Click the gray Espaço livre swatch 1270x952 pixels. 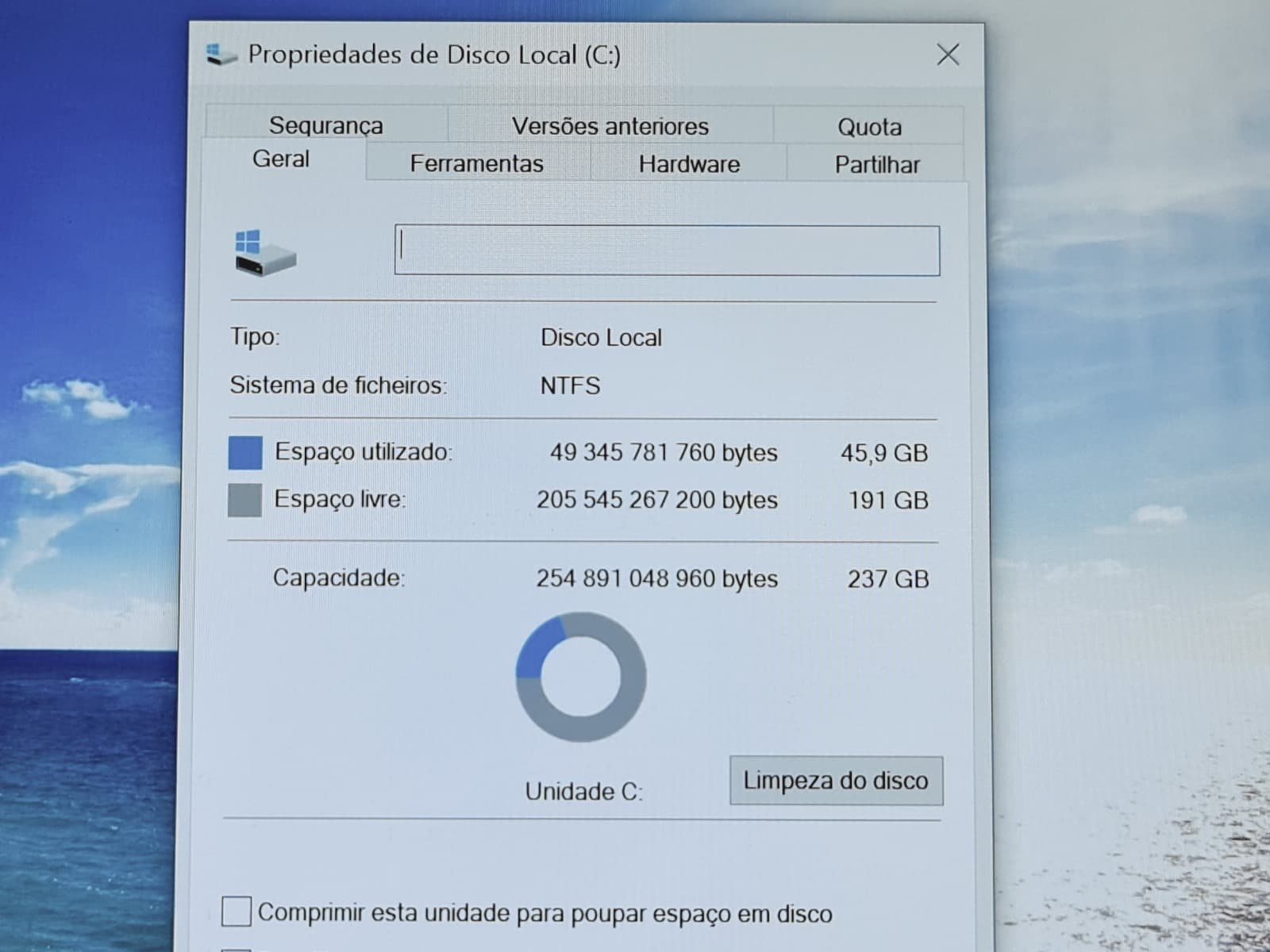[x=244, y=501]
